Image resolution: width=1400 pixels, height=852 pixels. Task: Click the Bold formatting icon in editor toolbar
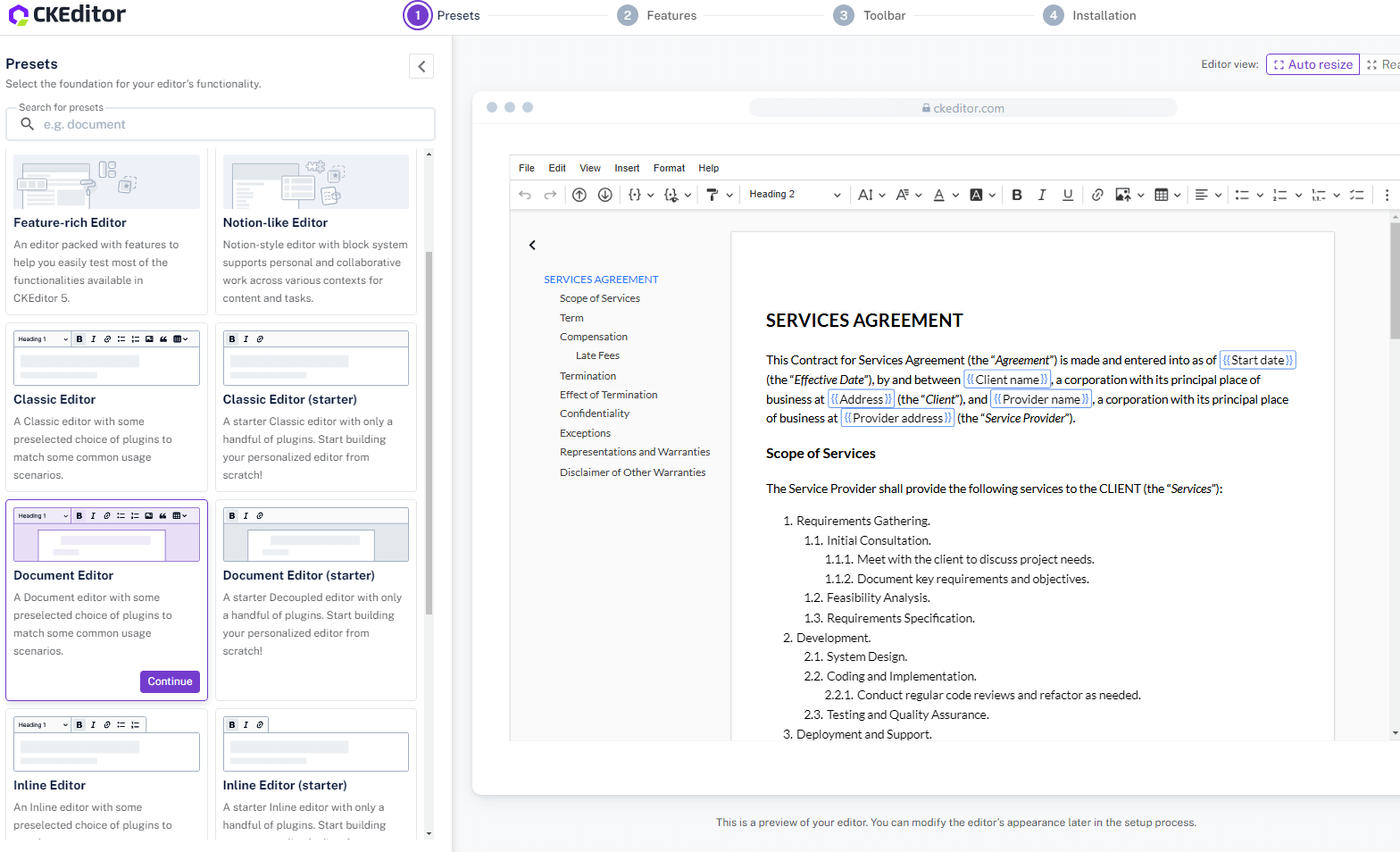[x=1017, y=195]
